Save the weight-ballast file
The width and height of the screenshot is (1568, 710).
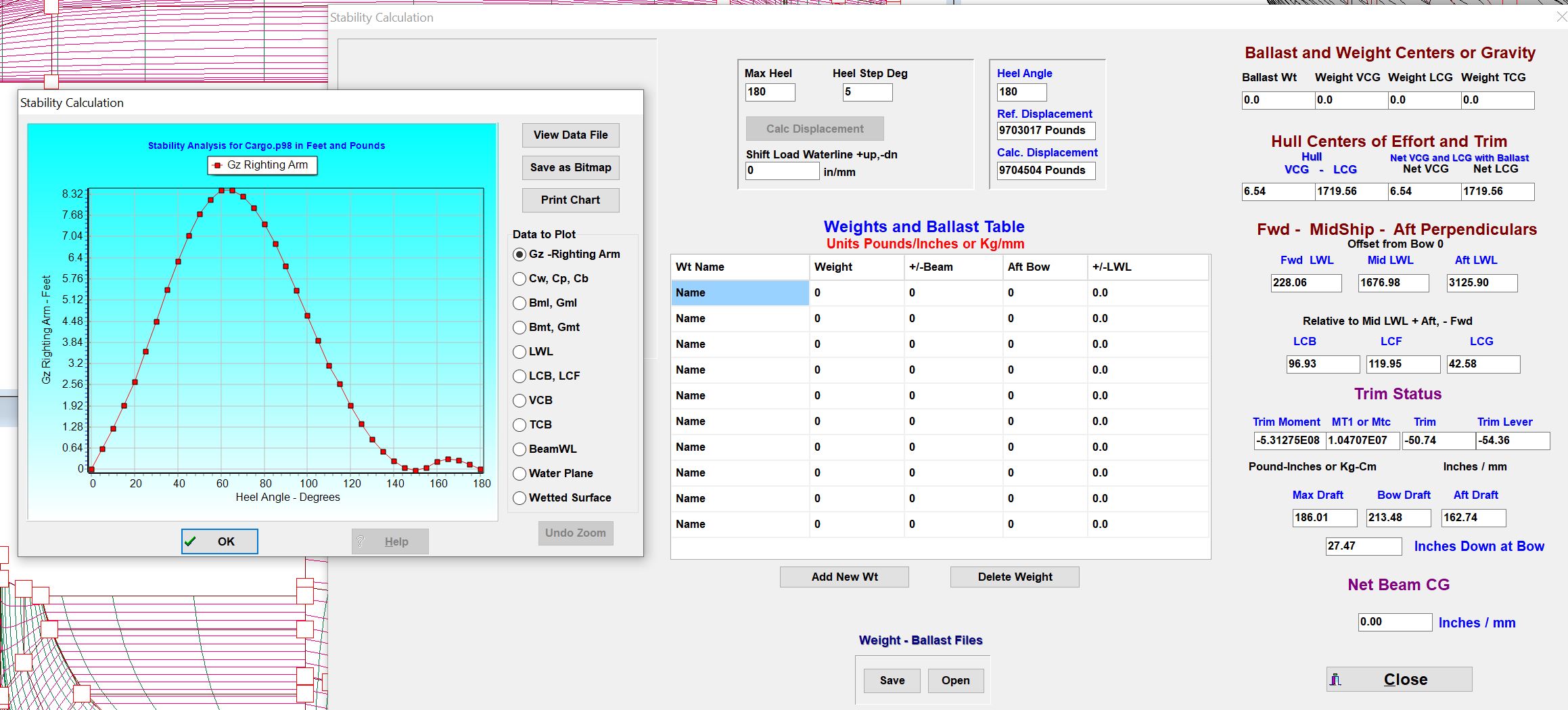tap(892, 680)
